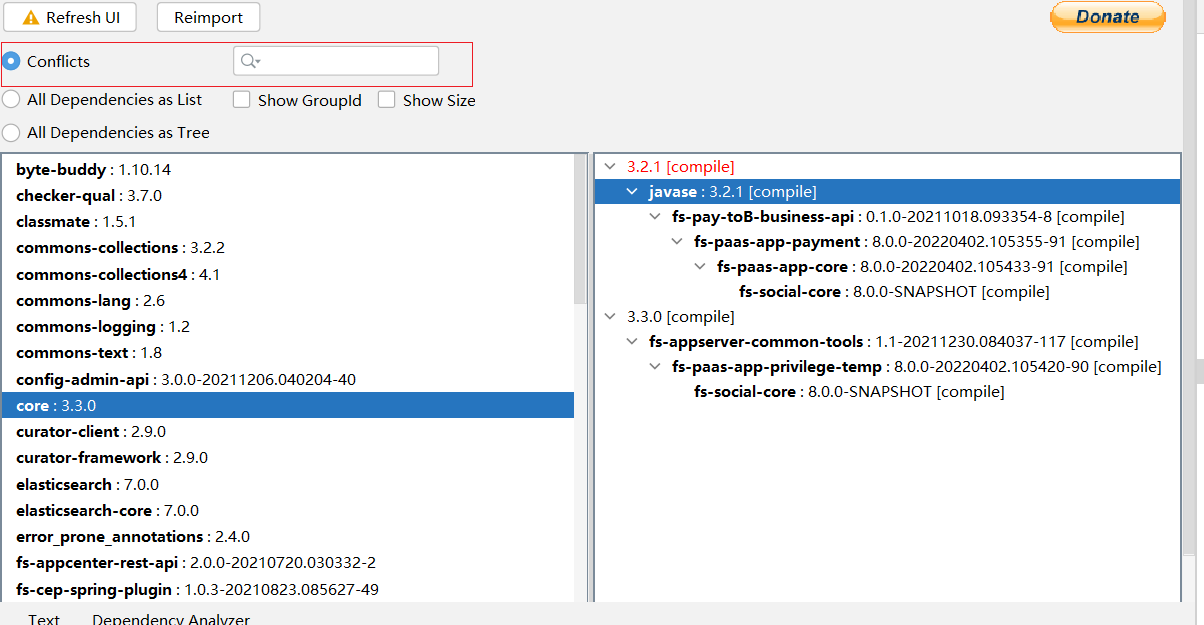Click the Refresh UI warning icon
The height and width of the screenshot is (625, 1204).
(x=31, y=18)
